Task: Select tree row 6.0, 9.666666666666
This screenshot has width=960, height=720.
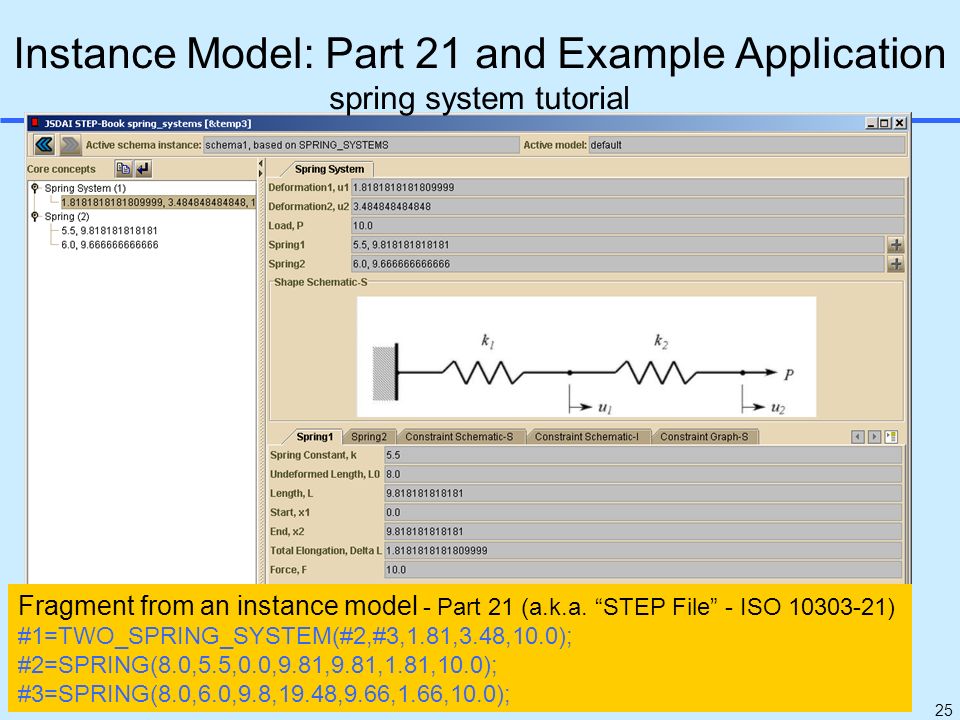Action: [110, 245]
